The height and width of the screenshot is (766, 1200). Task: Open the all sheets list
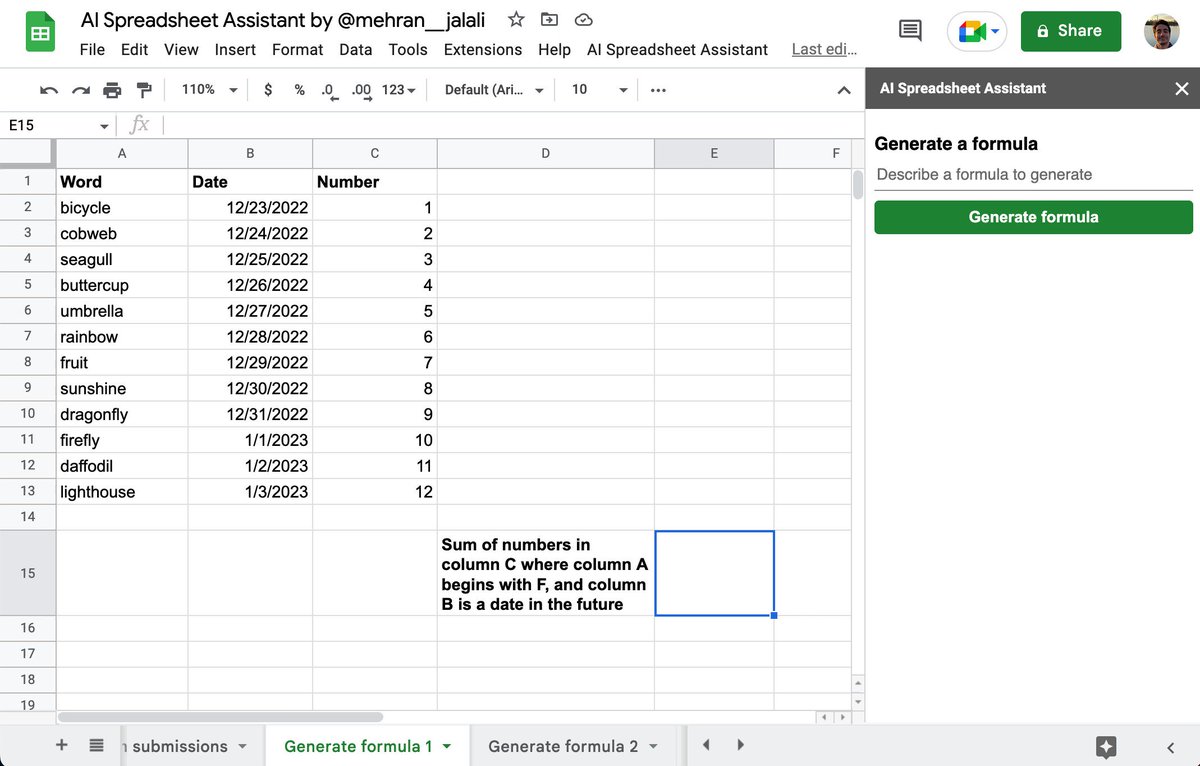(x=96, y=745)
